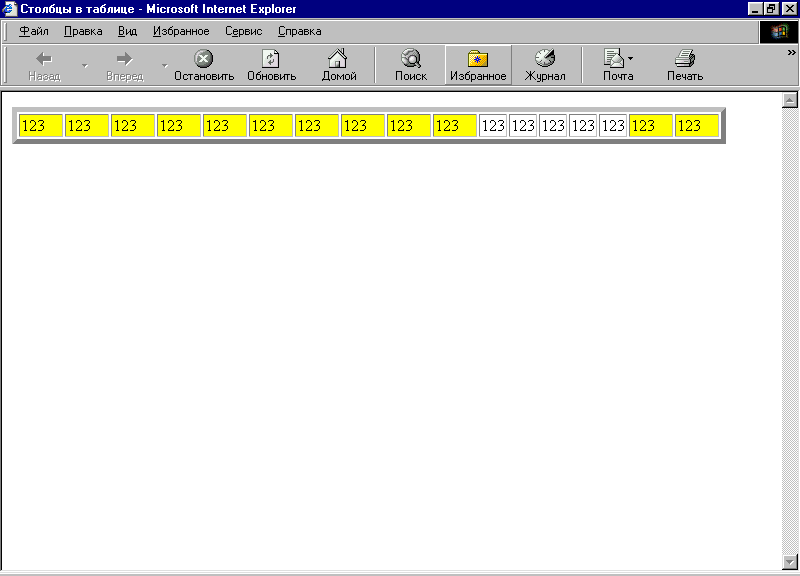The image size is (800, 576).
Task: Click the scrollbar up arrow
Action: 790,100
